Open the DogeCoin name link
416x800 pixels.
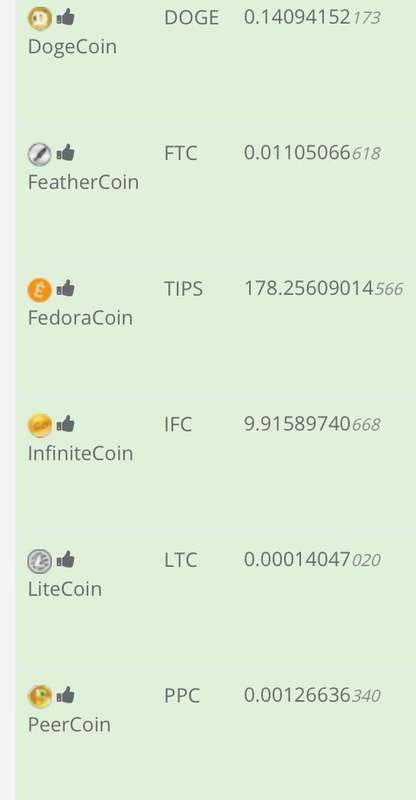[x=72, y=47]
